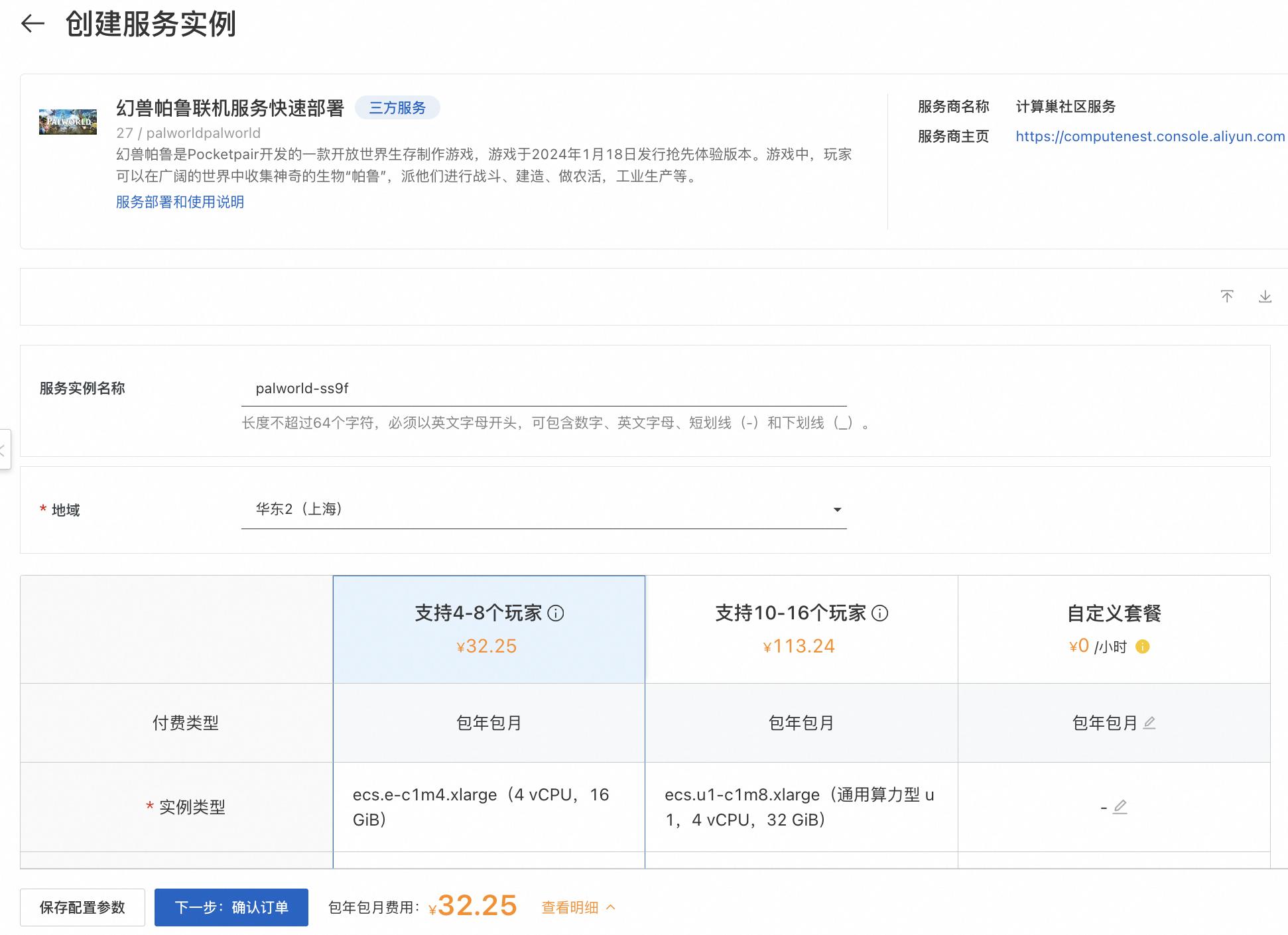This screenshot has height=935, width=1288.
Task: Click the download arrow icon in toolbar
Action: [1265, 296]
